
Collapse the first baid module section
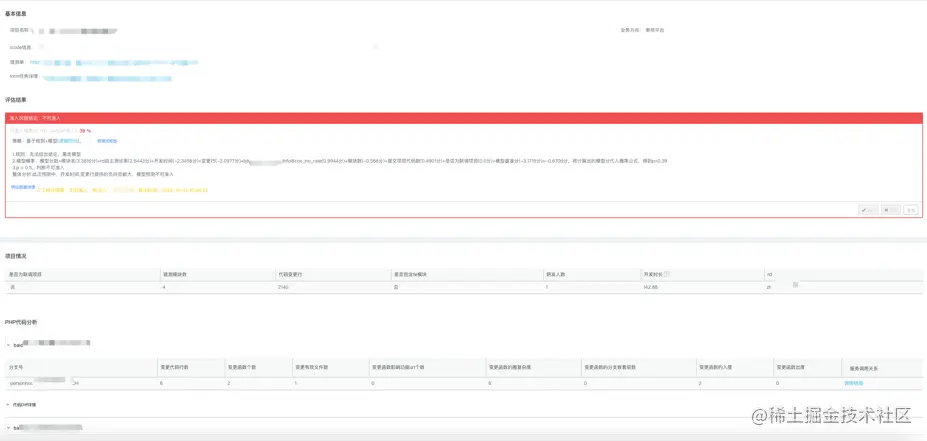pyautogui.click(x=8, y=344)
